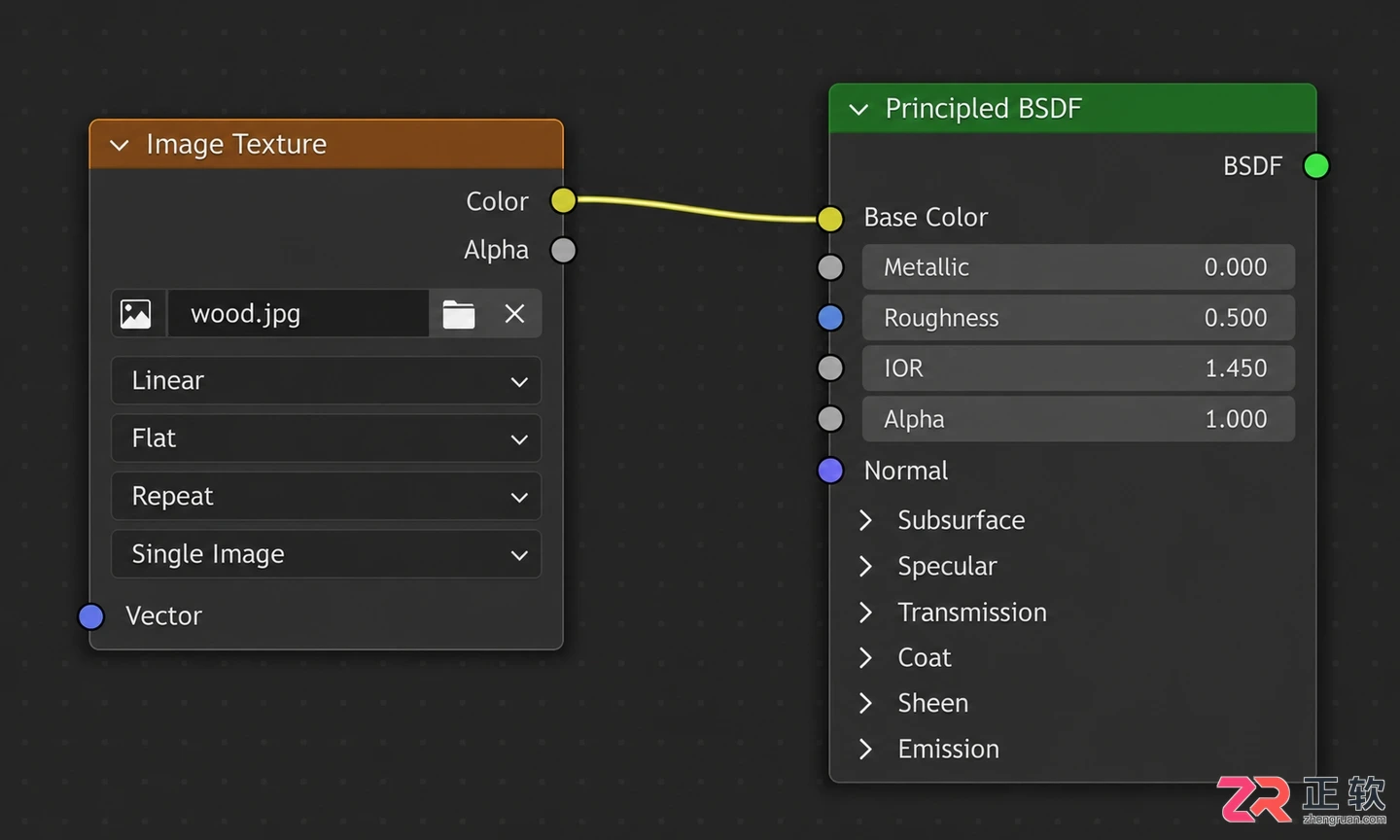This screenshot has width=1400, height=840.
Task: Click the Base Color label
Action: 926,218
